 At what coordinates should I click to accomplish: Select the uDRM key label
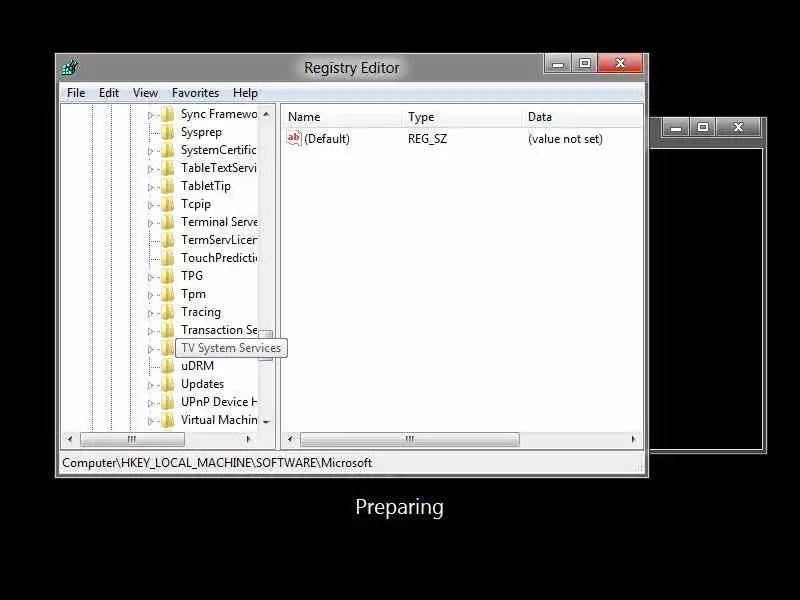pyautogui.click(x=197, y=366)
